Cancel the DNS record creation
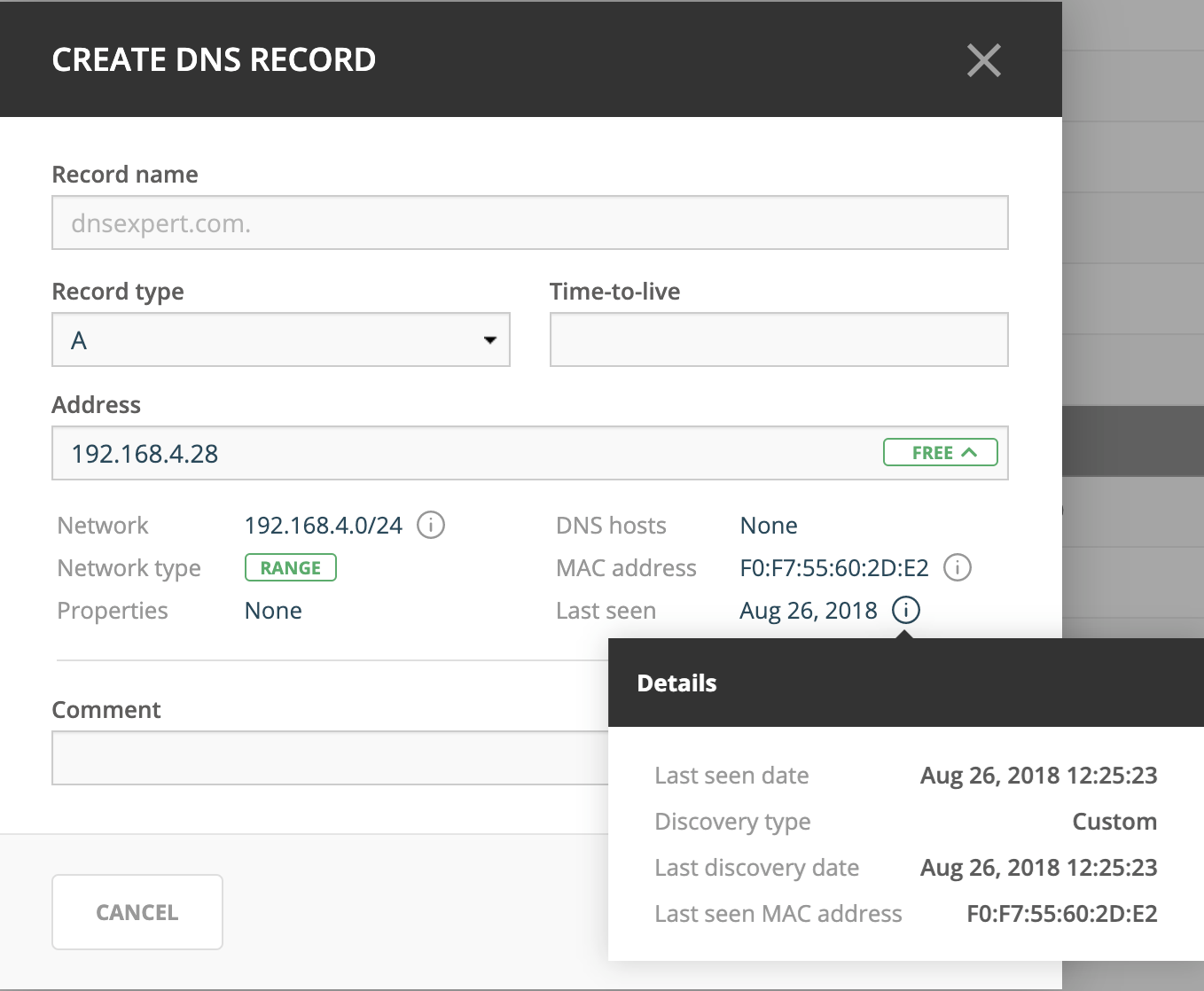1204x991 pixels. [x=137, y=912]
